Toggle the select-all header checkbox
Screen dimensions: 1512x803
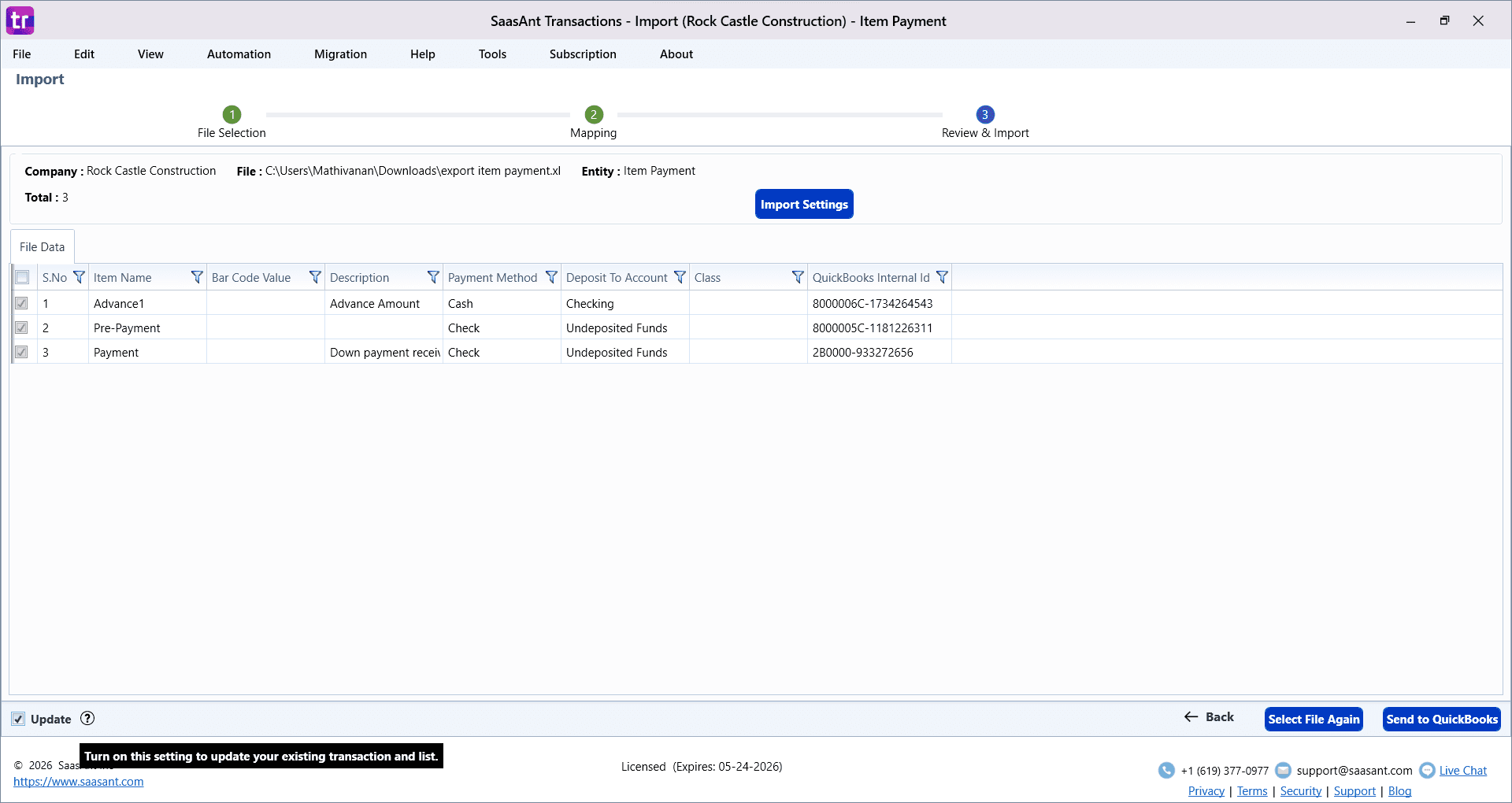tap(22, 277)
